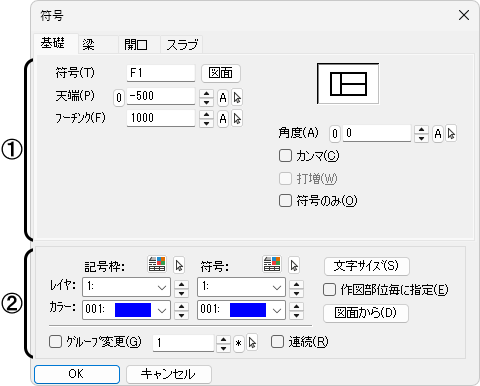Toggle the グループ変更(G) checkbox
Image resolution: width=480 pixels, height=386 pixels.
pos(55,342)
